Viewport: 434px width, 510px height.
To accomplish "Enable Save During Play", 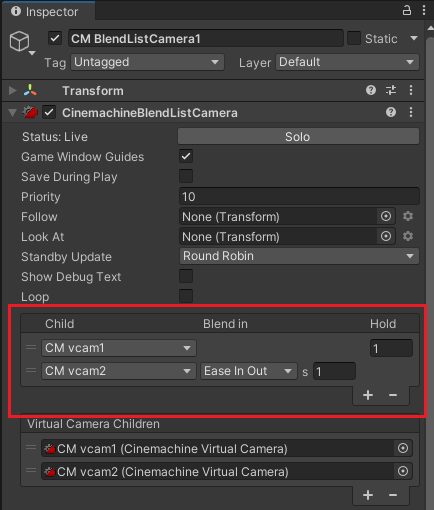I will click(186, 176).
